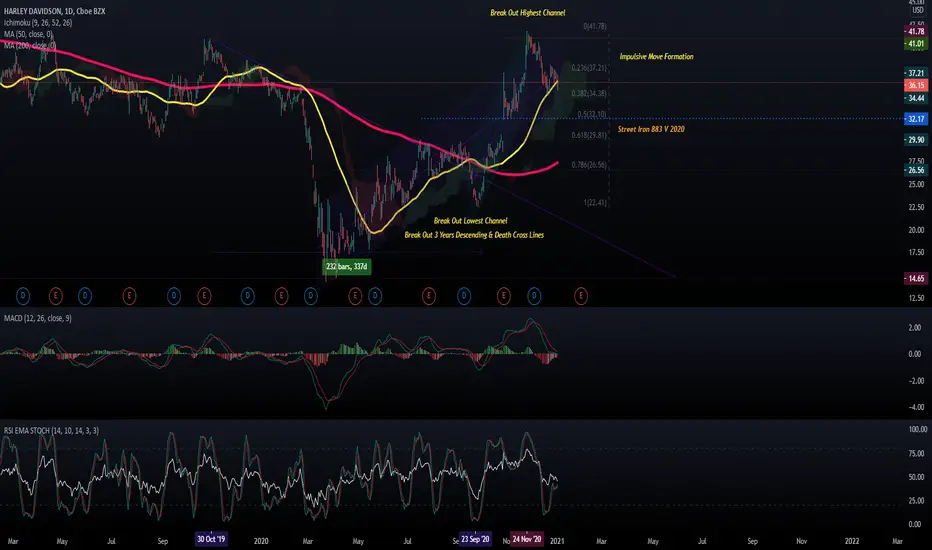Click earnings E marker above 30 Oct '19
Viewport: 932px width, 550px height.
coord(204,296)
